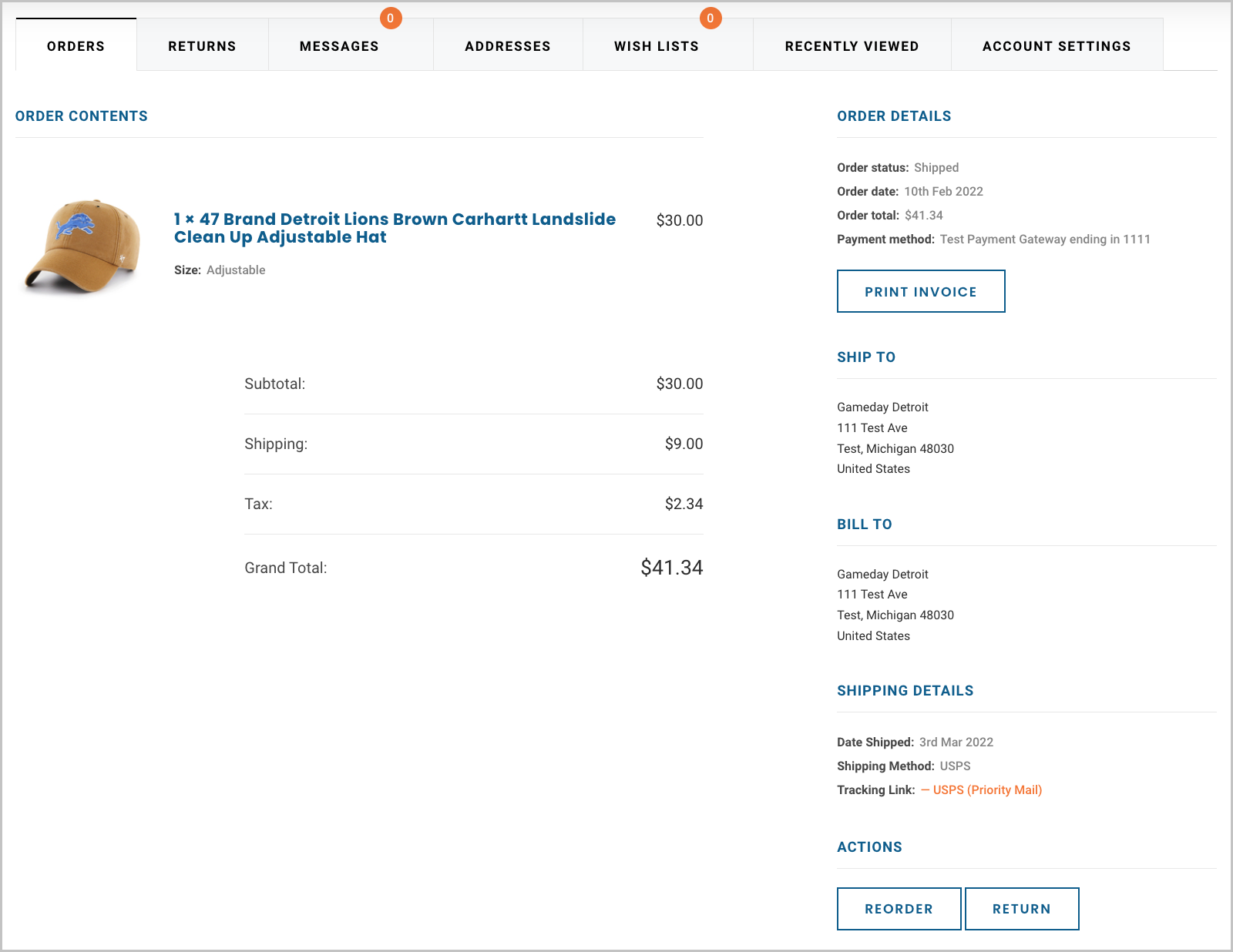Click the Print Invoice button
This screenshot has width=1233, height=952.
point(921,291)
